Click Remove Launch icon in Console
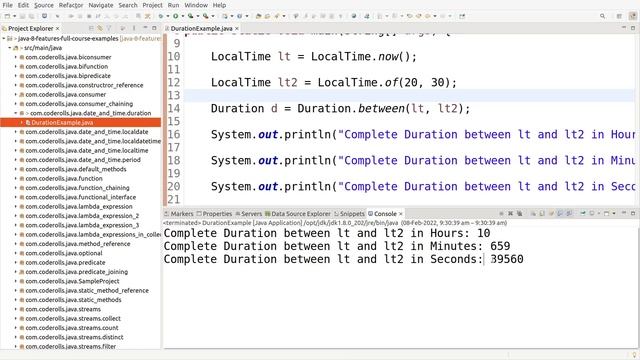Image resolution: width=640 pixels, height=360 pixels. point(510,213)
